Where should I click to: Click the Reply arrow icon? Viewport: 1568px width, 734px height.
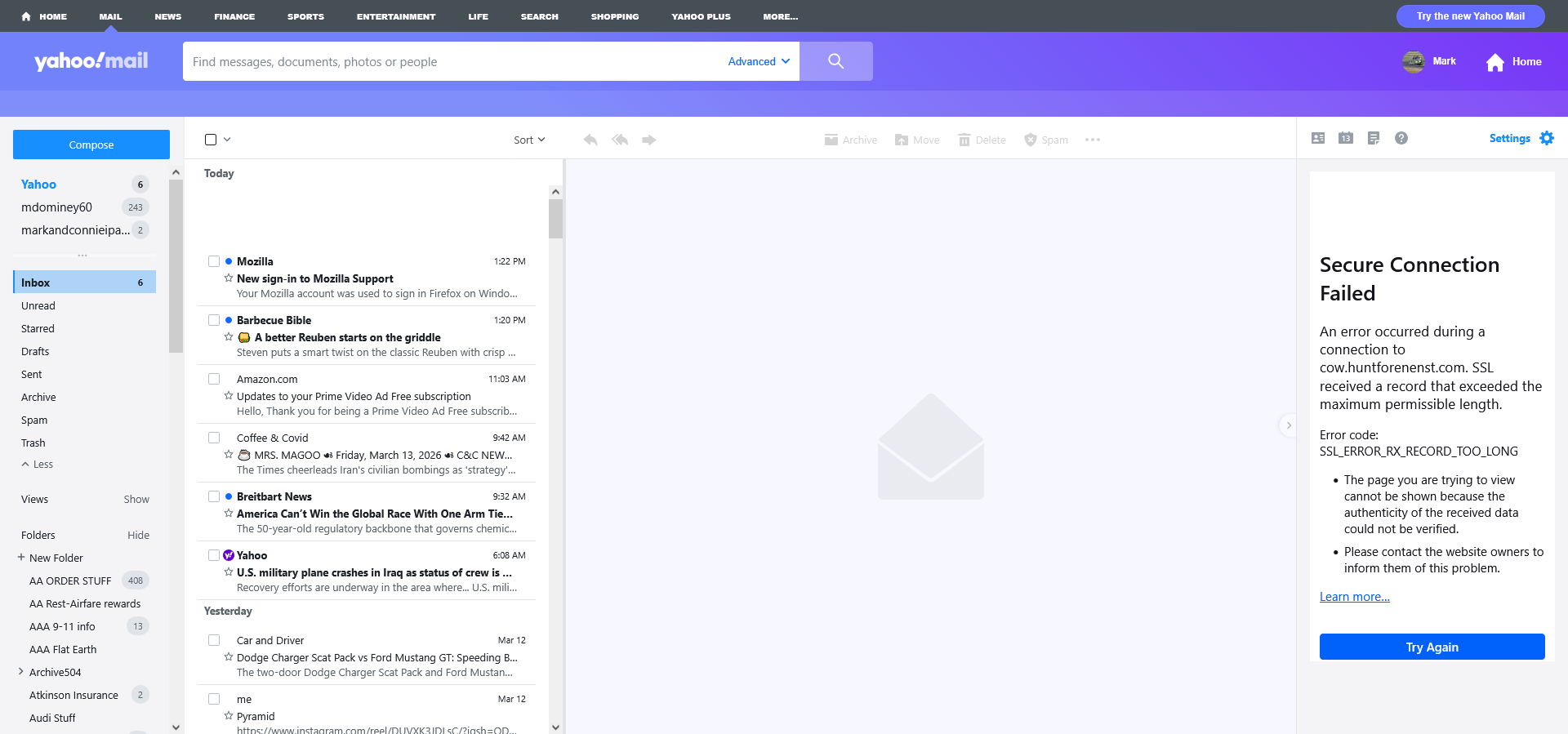[x=590, y=140]
